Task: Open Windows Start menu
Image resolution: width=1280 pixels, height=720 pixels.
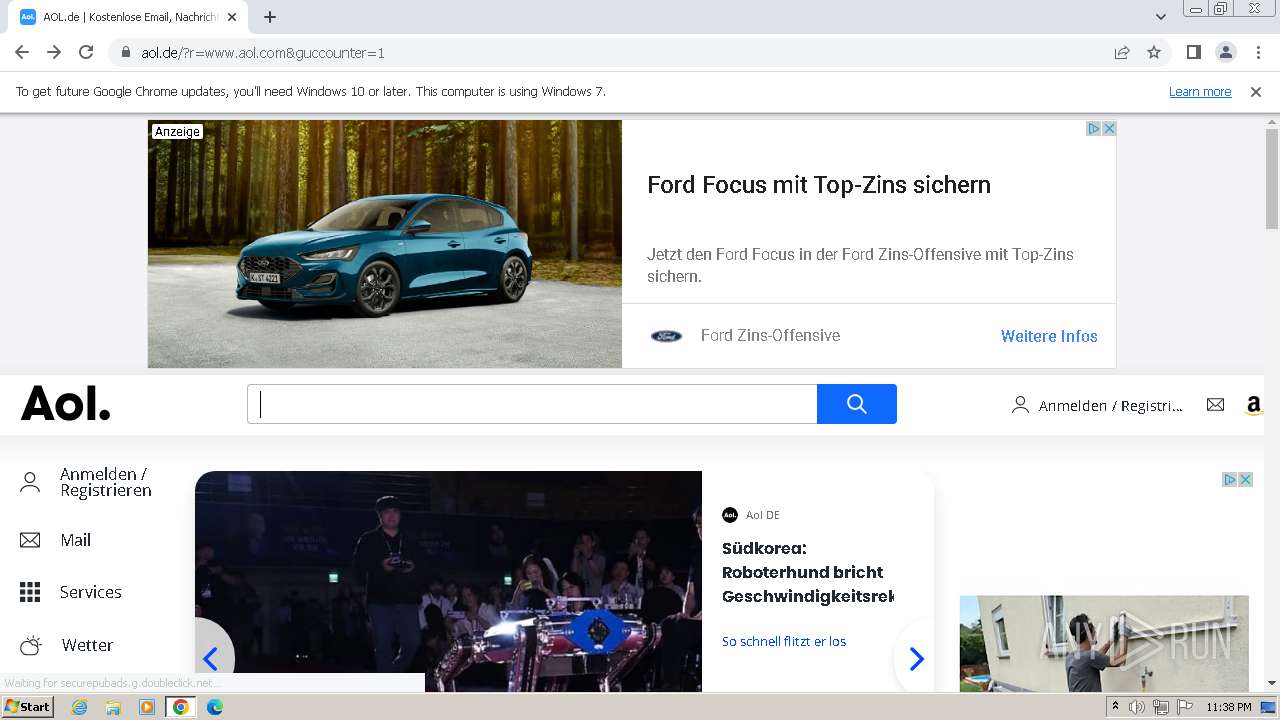Action: tap(27, 707)
